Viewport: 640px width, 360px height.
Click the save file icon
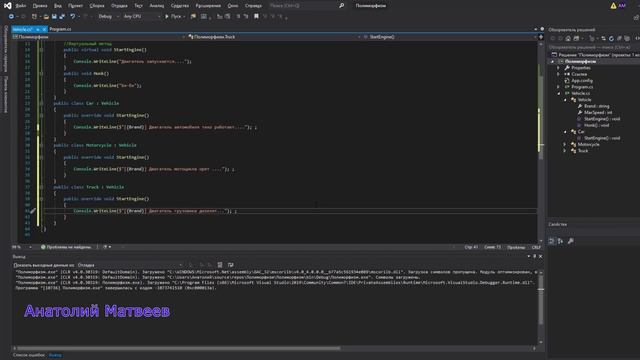(54, 16)
